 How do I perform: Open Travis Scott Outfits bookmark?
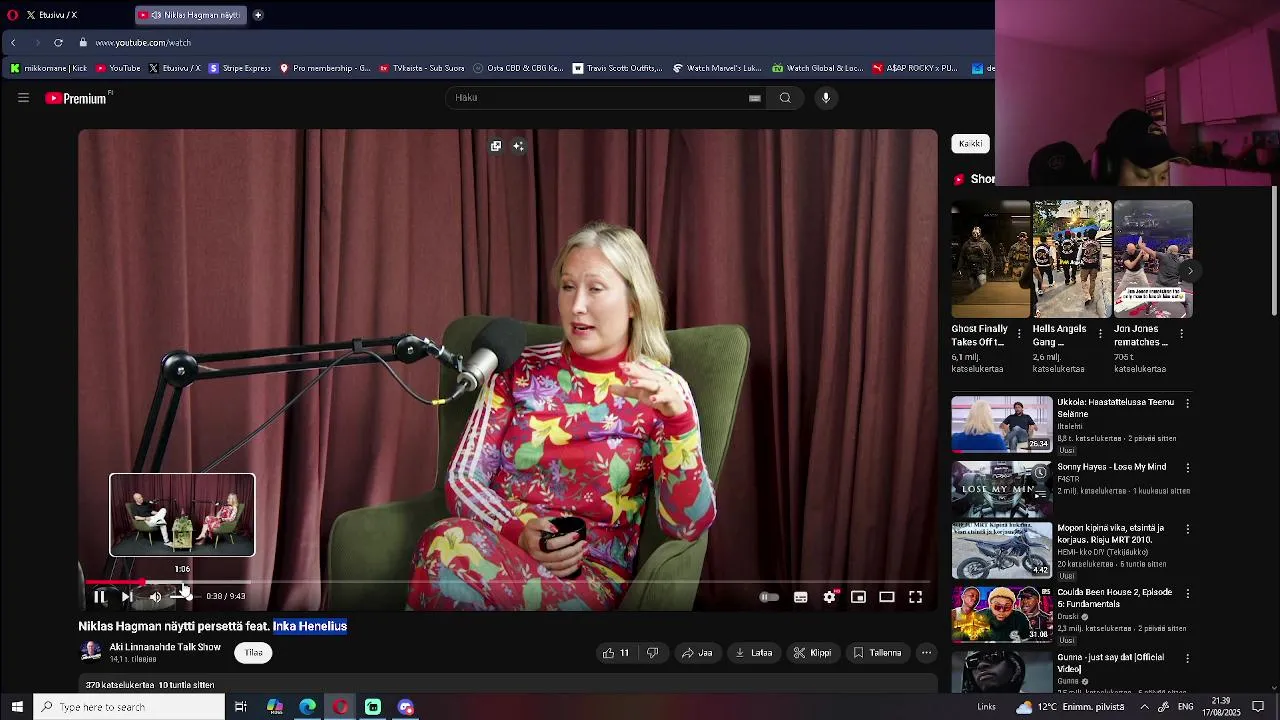pyautogui.click(x=617, y=68)
